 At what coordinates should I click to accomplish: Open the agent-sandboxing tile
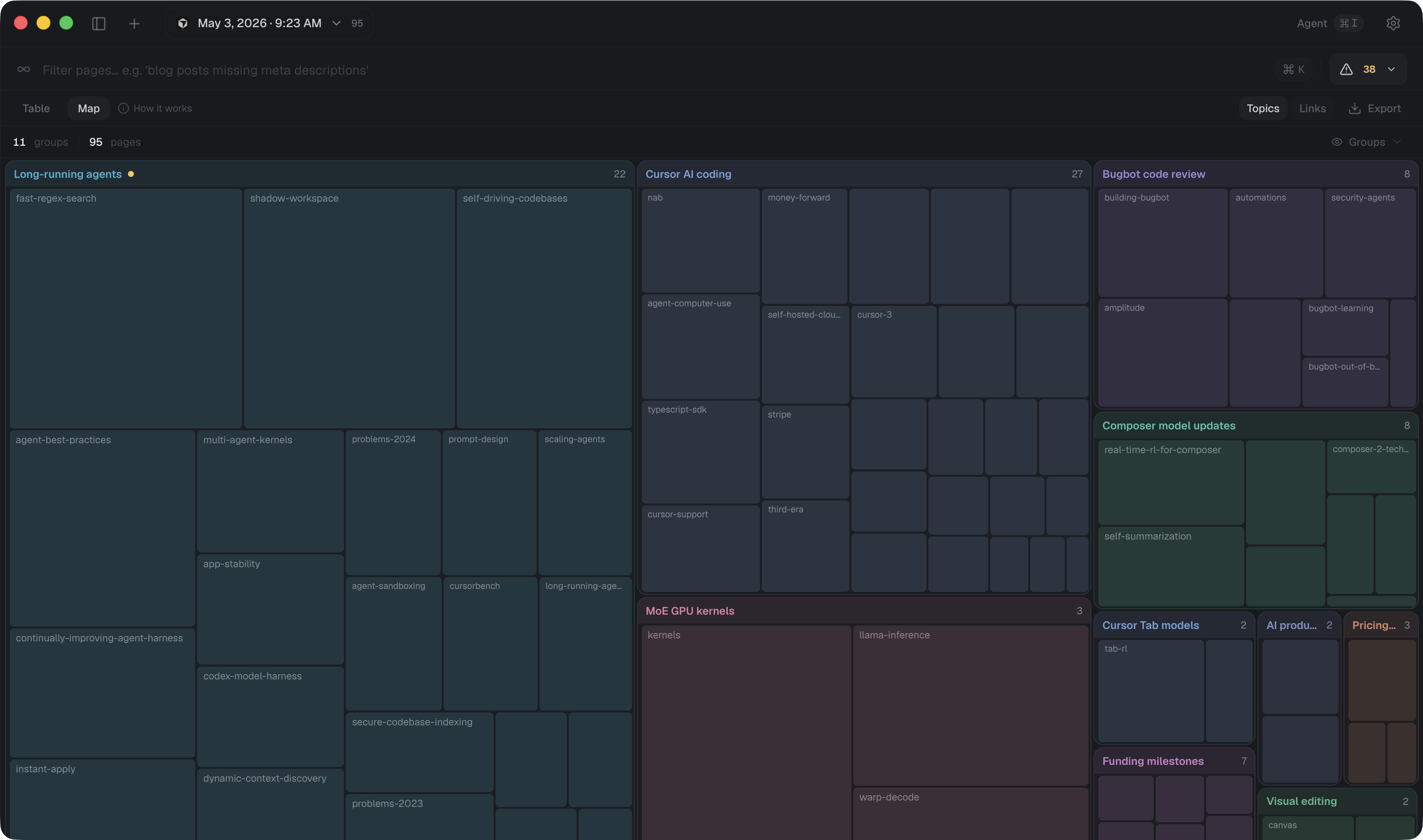[x=393, y=643]
